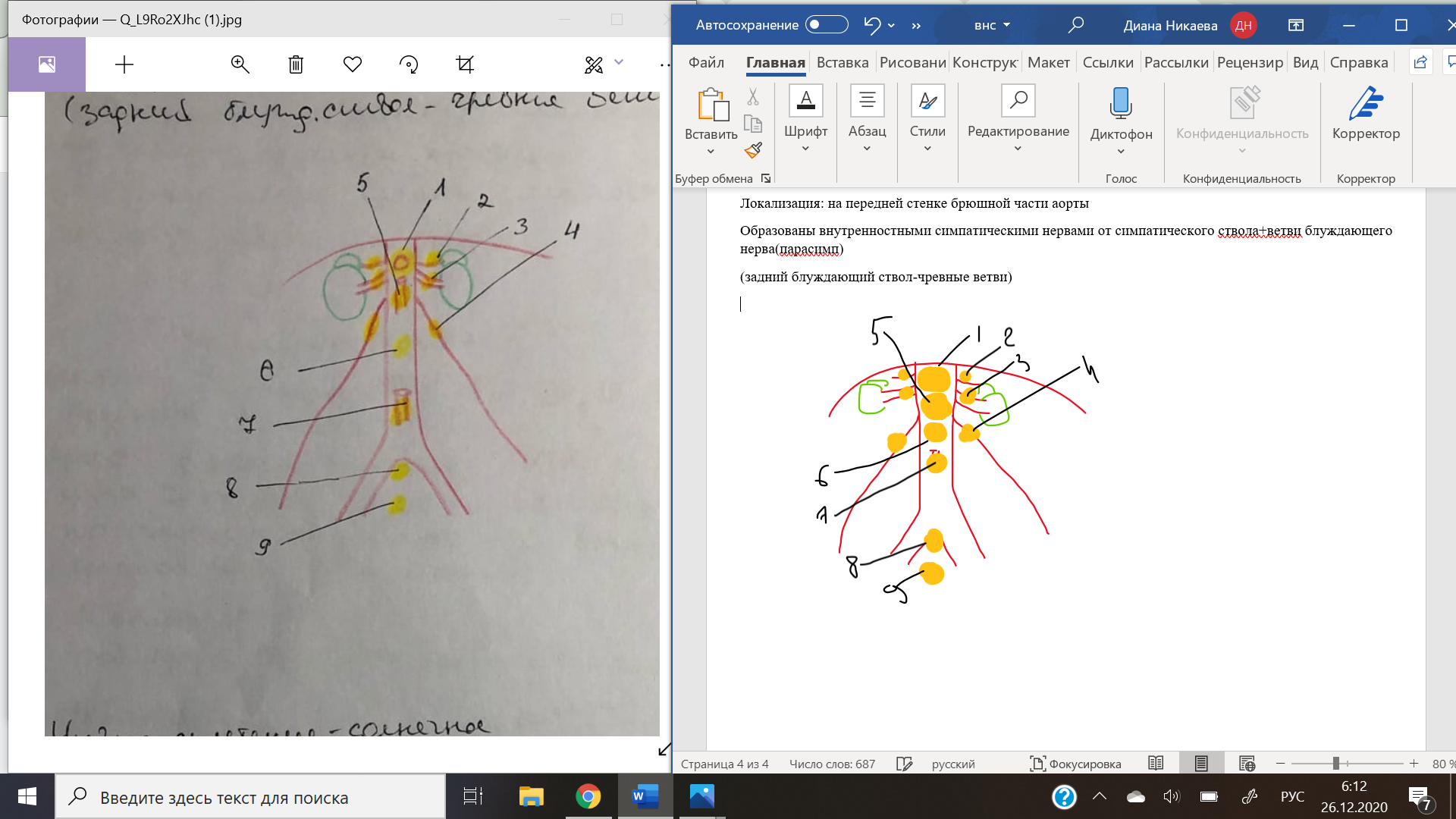This screenshot has height=819, width=1456.
Task: Click the user account avatar ДН
Action: click(x=1244, y=25)
